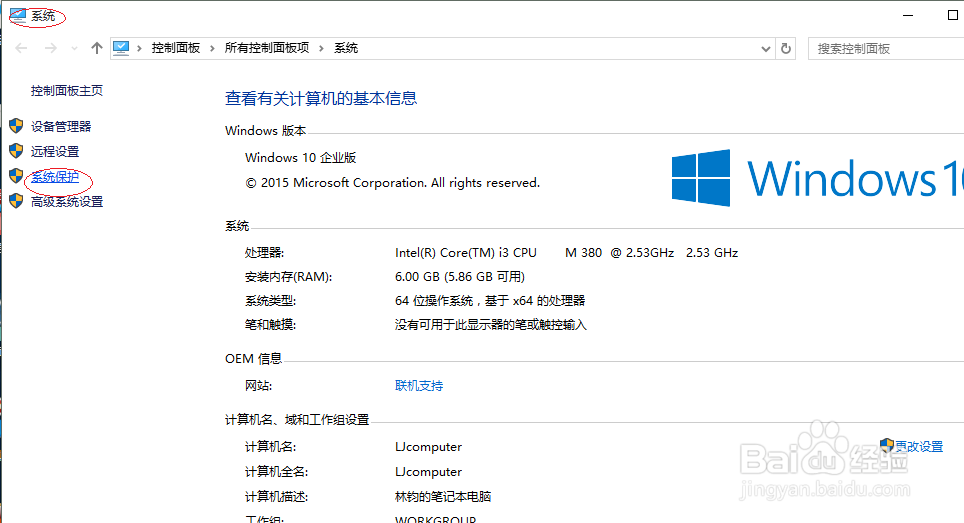Click 更改设置 link
The image size is (964, 523).
[x=919, y=447]
